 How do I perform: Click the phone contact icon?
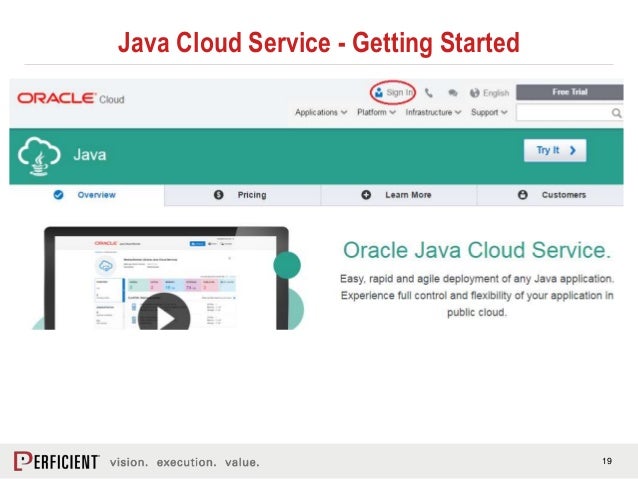point(428,93)
